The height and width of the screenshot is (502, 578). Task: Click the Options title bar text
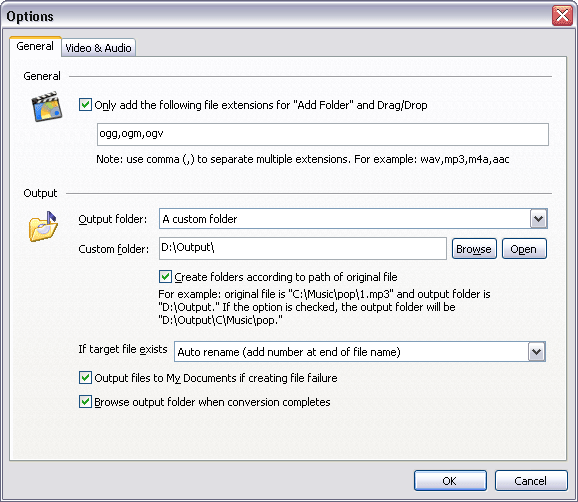click(x=30, y=16)
